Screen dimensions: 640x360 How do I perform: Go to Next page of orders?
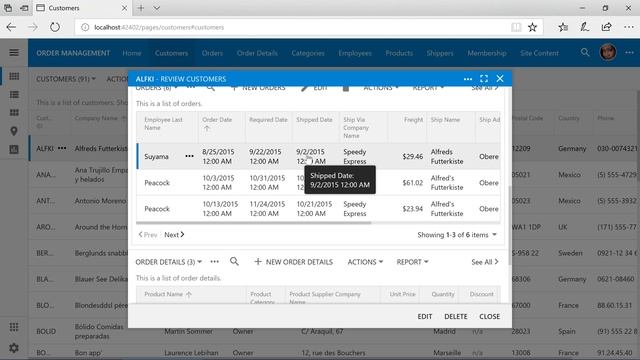tap(174, 235)
